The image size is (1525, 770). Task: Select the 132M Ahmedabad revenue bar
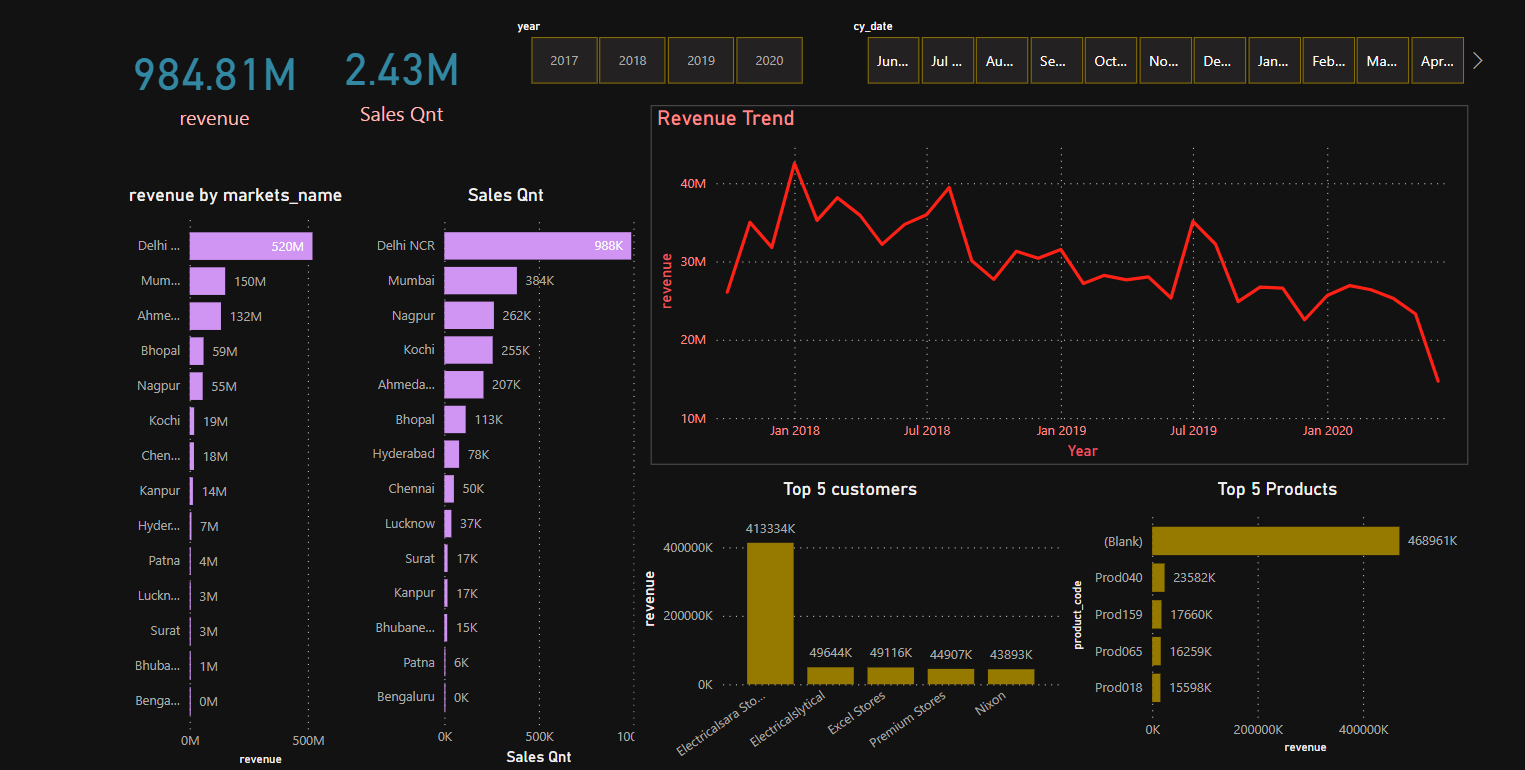click(205, 316)
